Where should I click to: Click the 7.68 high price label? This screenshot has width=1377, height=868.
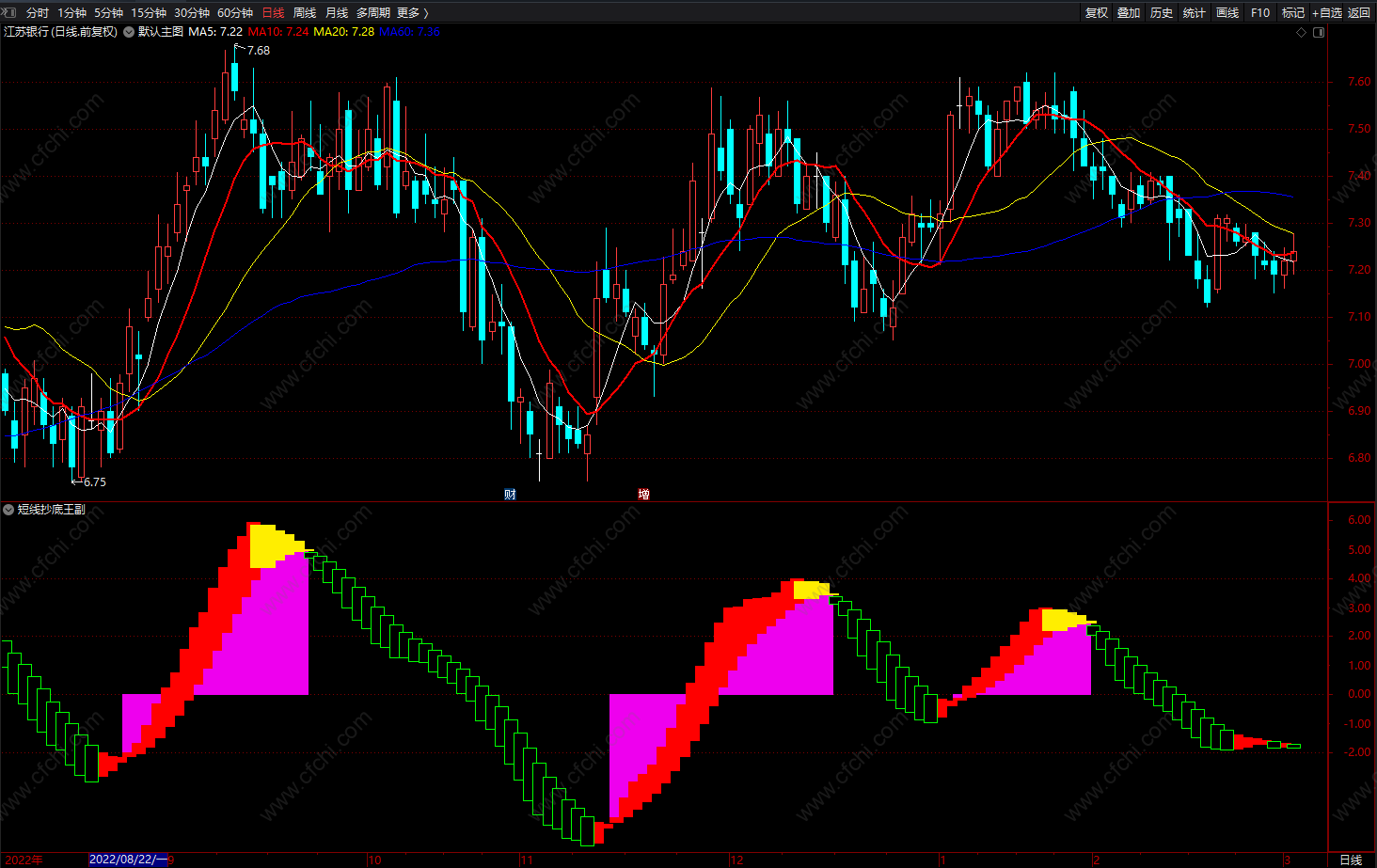click(258, 51)
